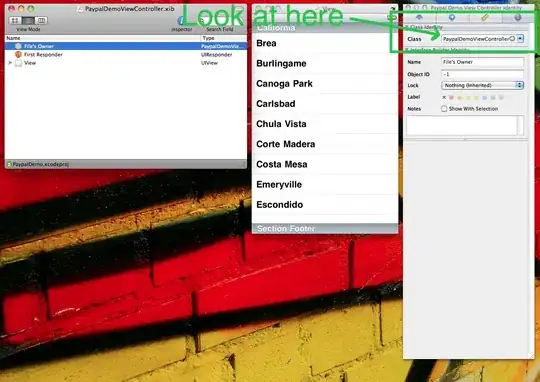Screen dimensions: 540x382
Task: Pick the red label color
Action: pos(451,97)
